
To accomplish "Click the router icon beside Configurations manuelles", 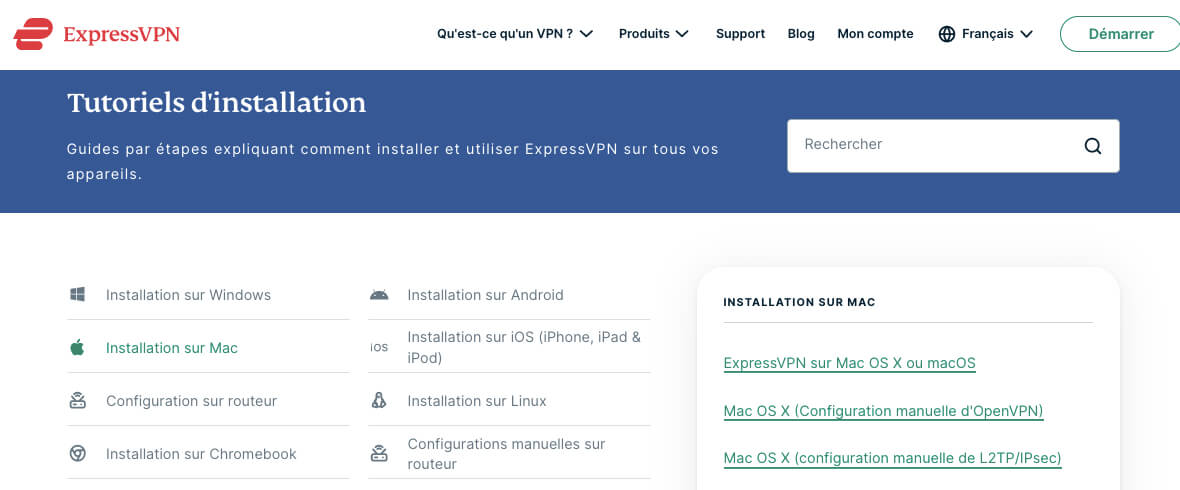I will click(x=379, y=454).
